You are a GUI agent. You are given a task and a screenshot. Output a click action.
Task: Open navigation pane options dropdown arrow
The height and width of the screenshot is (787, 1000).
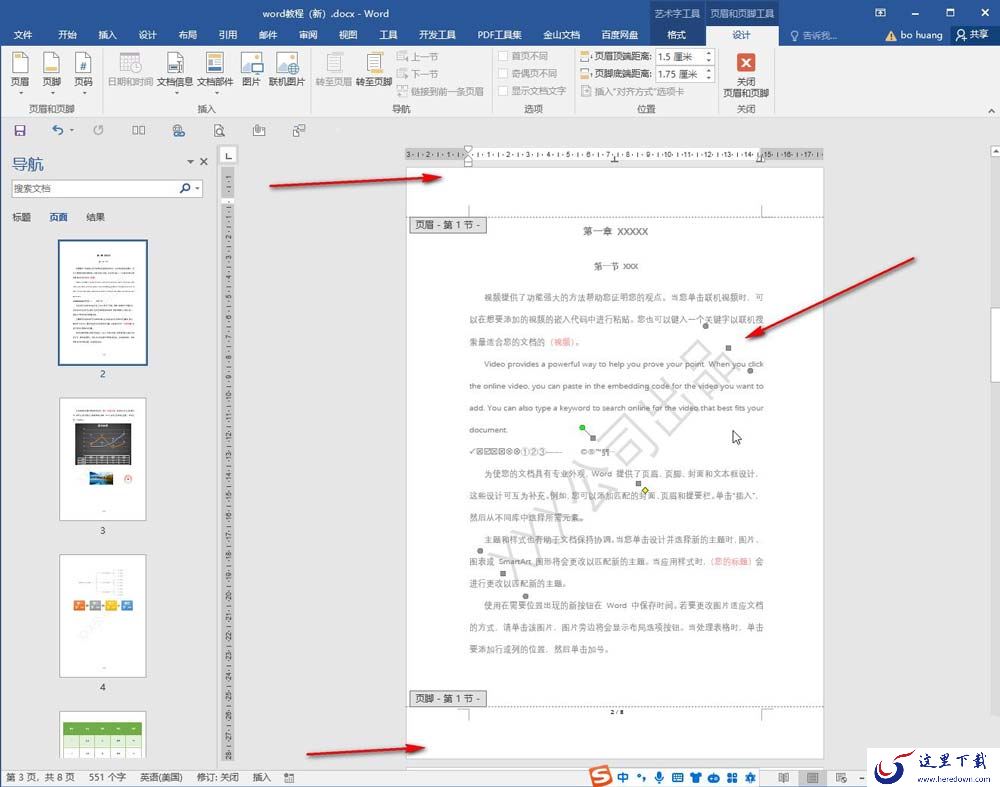[190, 162]
